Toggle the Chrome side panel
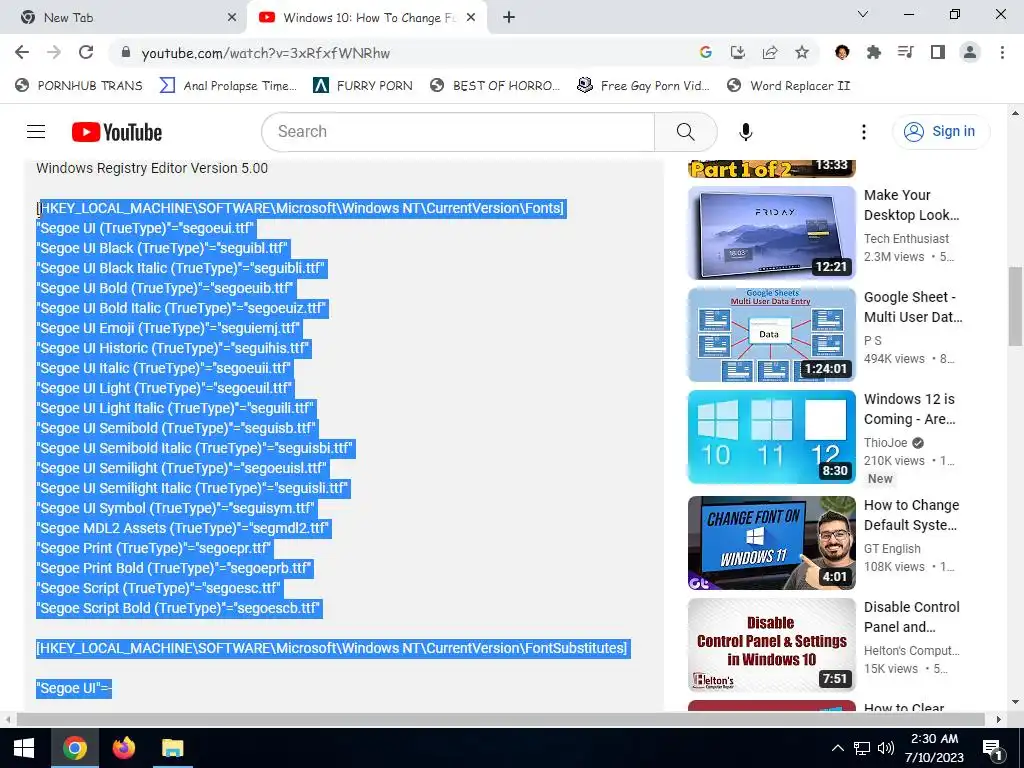The height and width of the screenshot is (768, 1024). pos(938,52)
